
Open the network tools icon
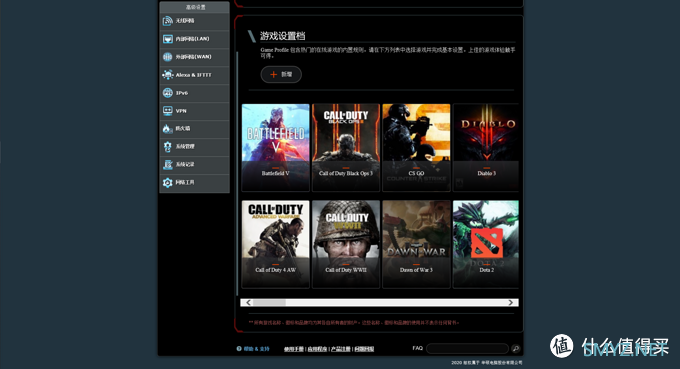point(167,183)
